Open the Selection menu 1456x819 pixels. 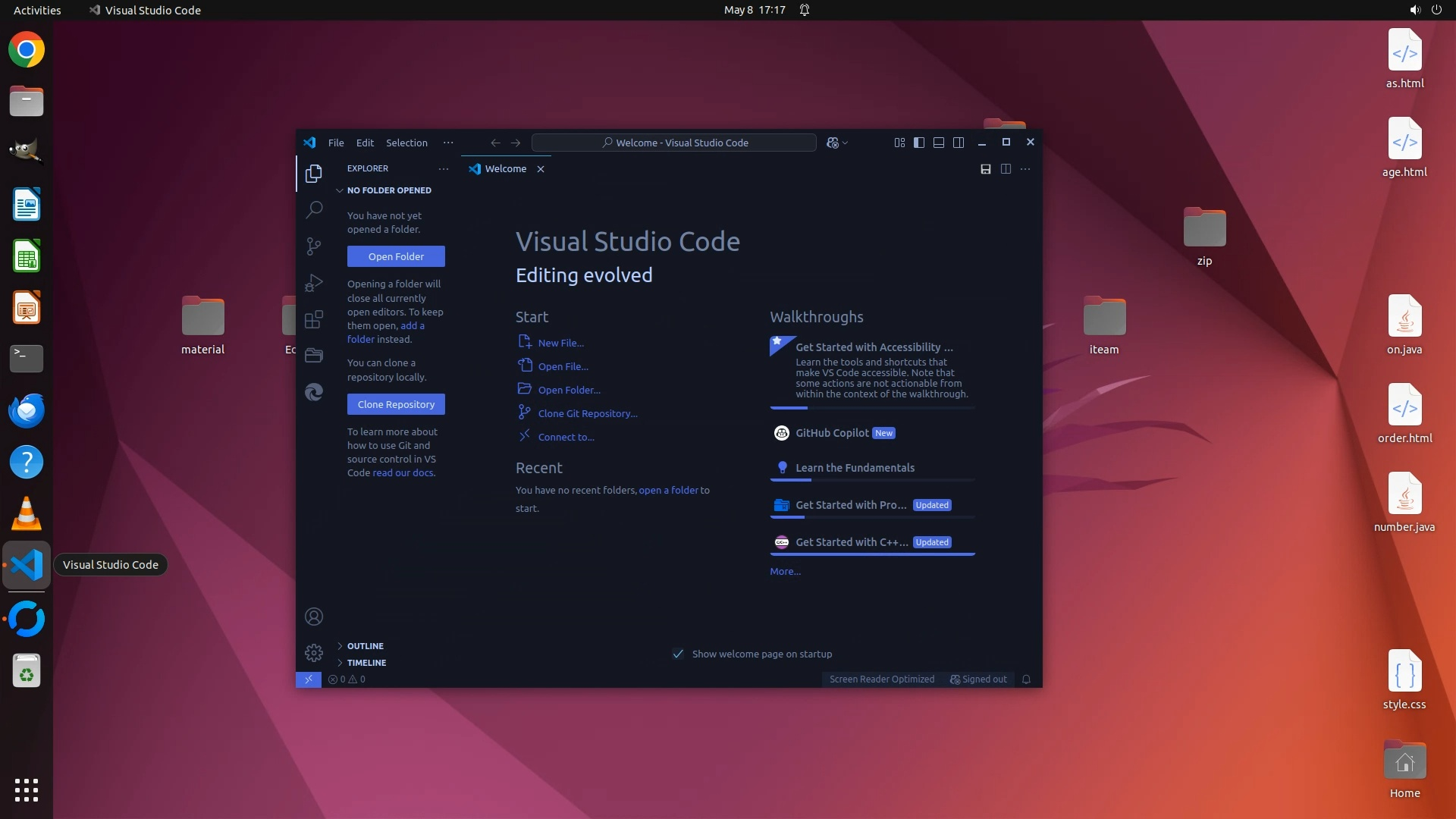point(406,143)
